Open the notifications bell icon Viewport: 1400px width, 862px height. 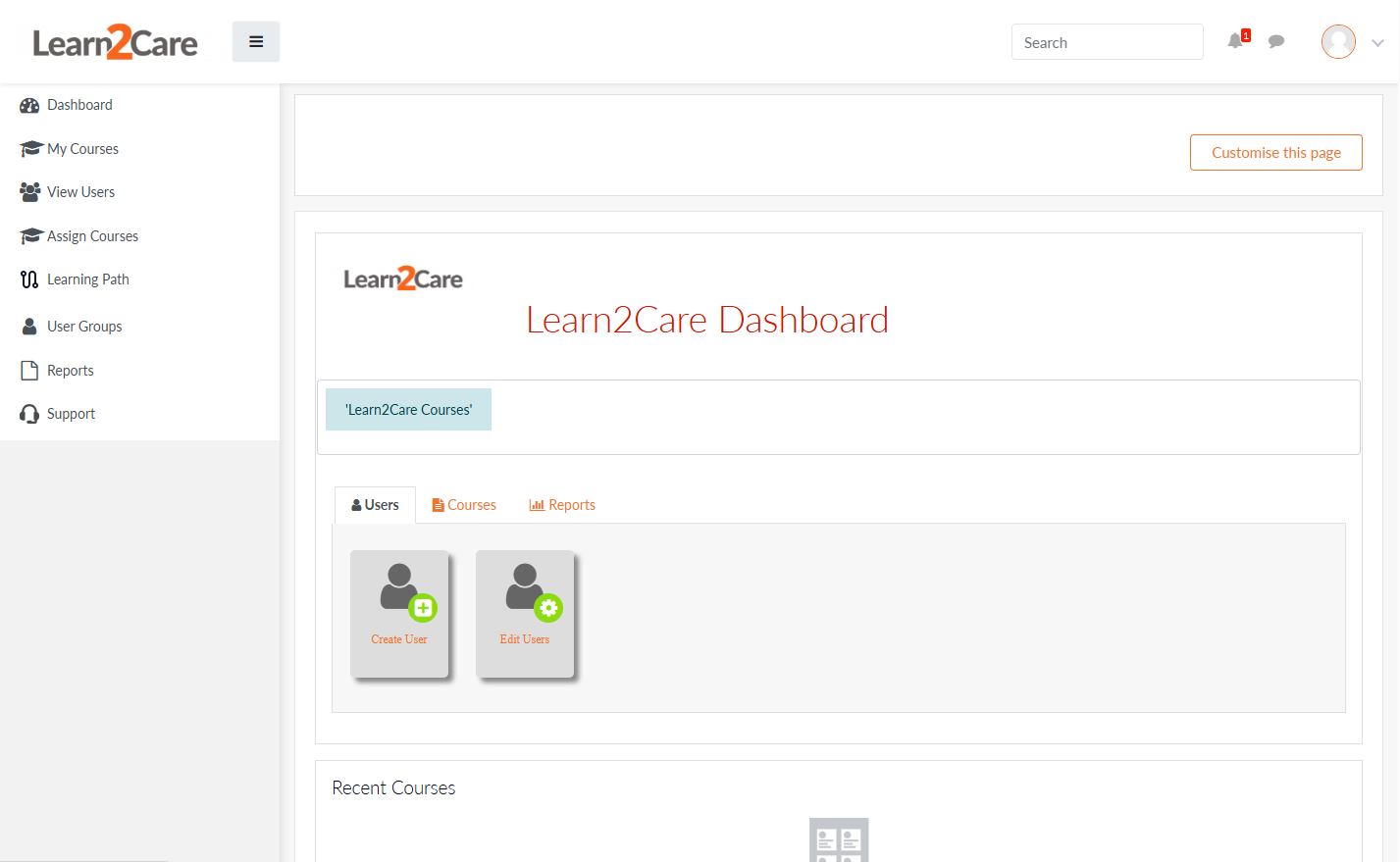(x=1236, y=41)
